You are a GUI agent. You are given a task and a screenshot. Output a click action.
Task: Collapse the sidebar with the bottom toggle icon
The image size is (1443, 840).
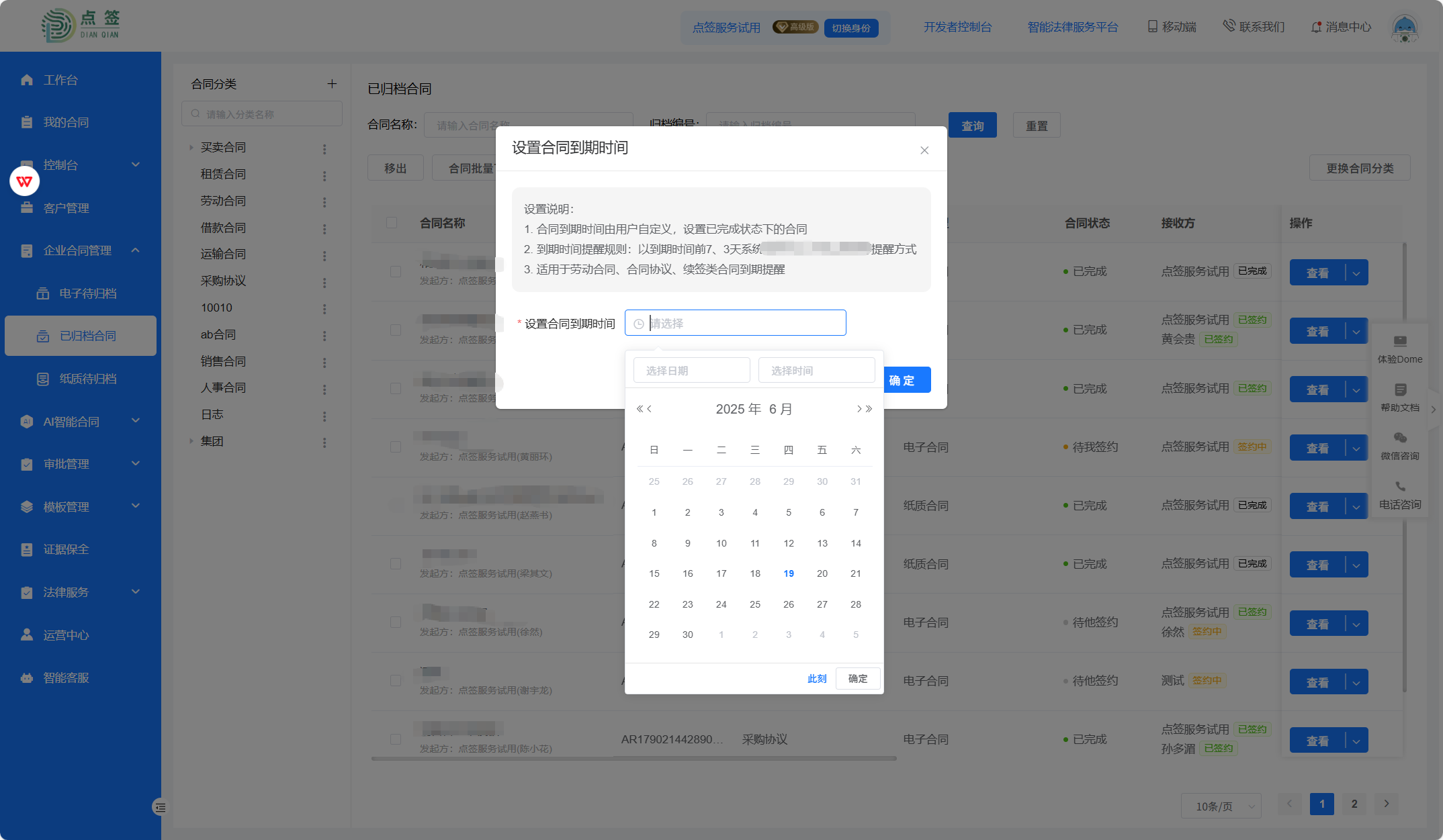pyautogui.click(x=160, y=808)
